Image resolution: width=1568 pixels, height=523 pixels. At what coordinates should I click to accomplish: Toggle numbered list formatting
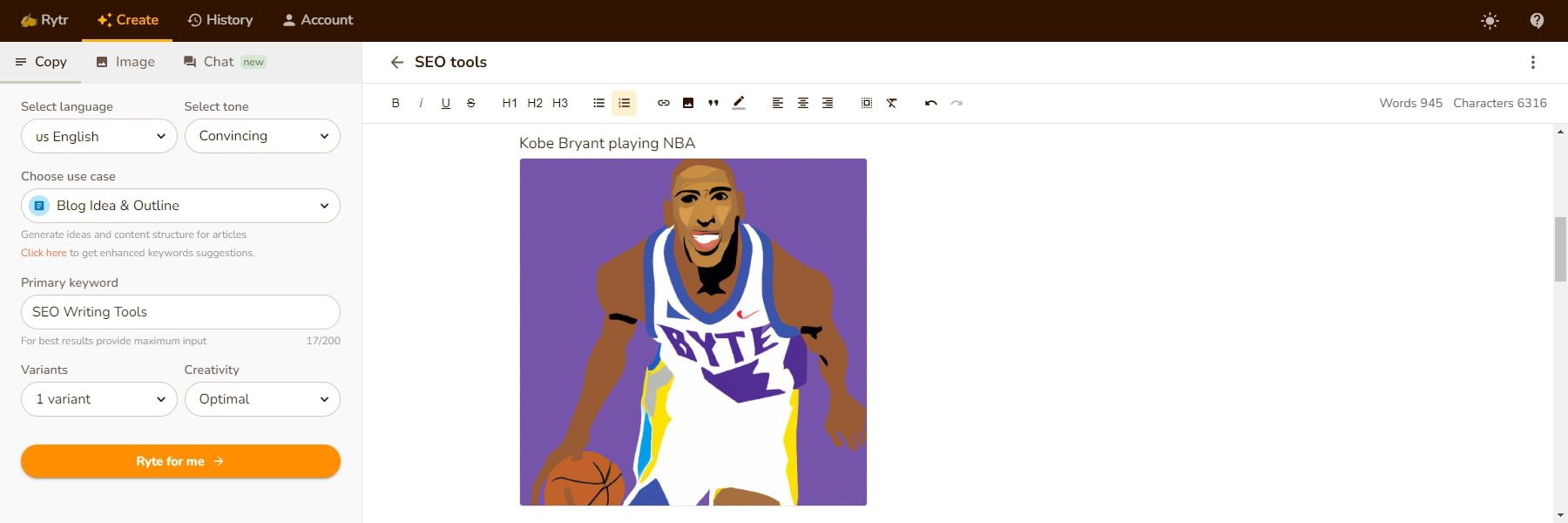click(x=624, y=103)
